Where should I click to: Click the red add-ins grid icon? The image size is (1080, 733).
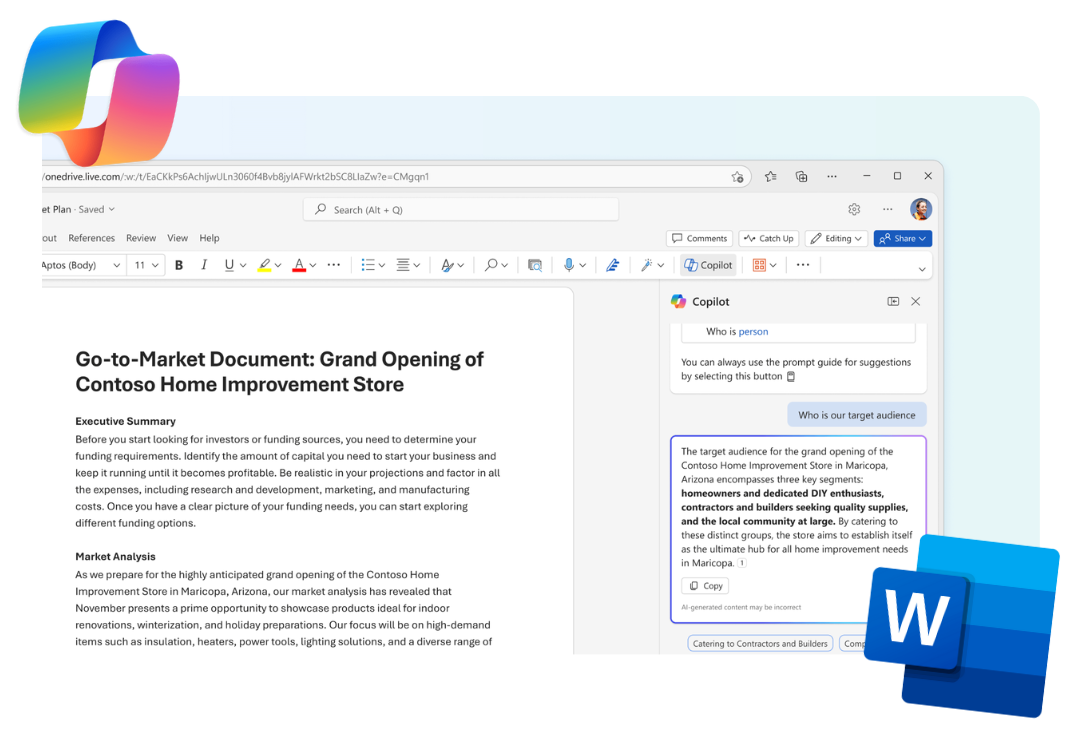(759, 265)
